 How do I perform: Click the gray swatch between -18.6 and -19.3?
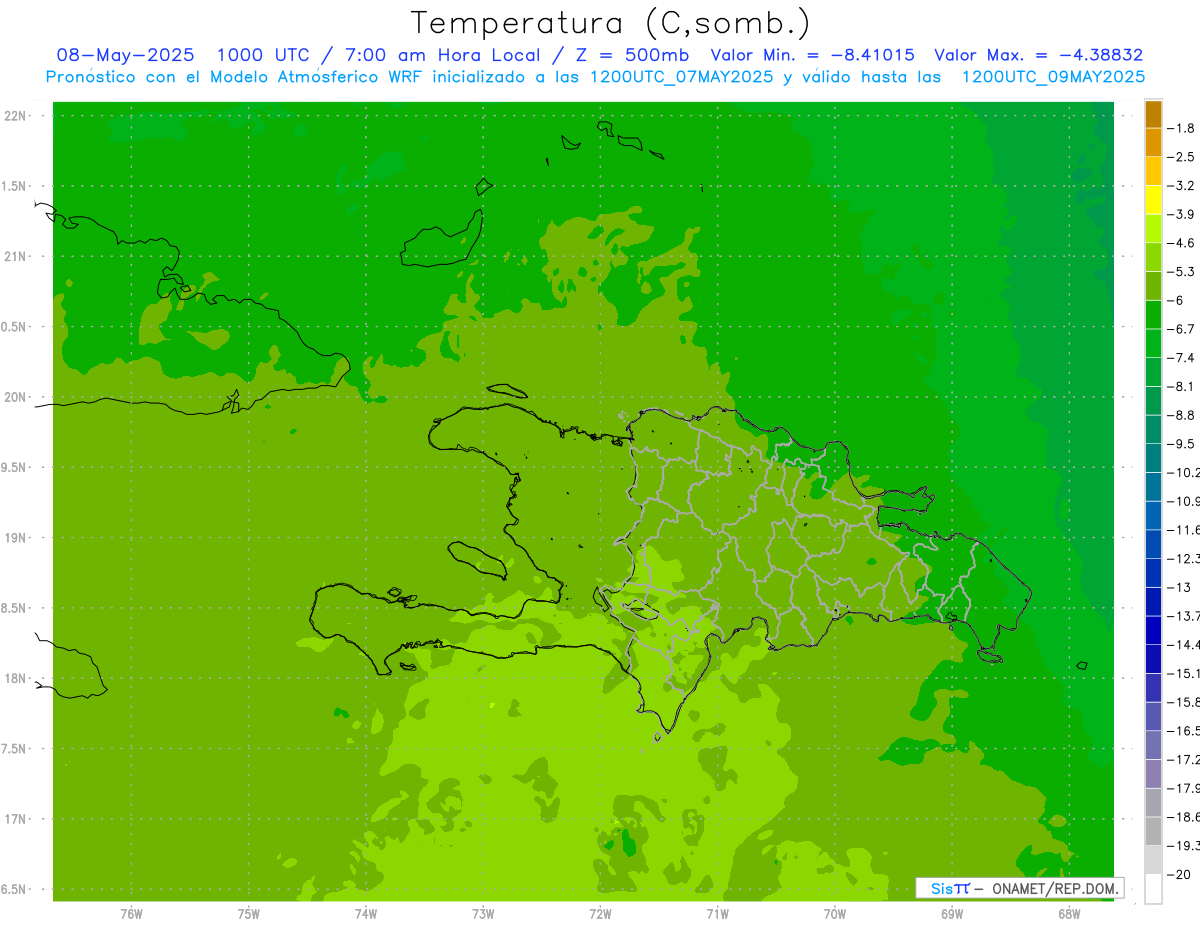point(1153,832)
